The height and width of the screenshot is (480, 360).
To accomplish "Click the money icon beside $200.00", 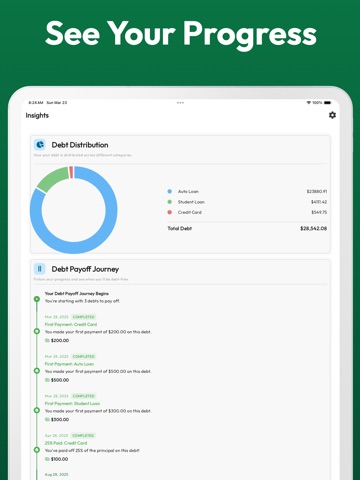I will [47, 340].
